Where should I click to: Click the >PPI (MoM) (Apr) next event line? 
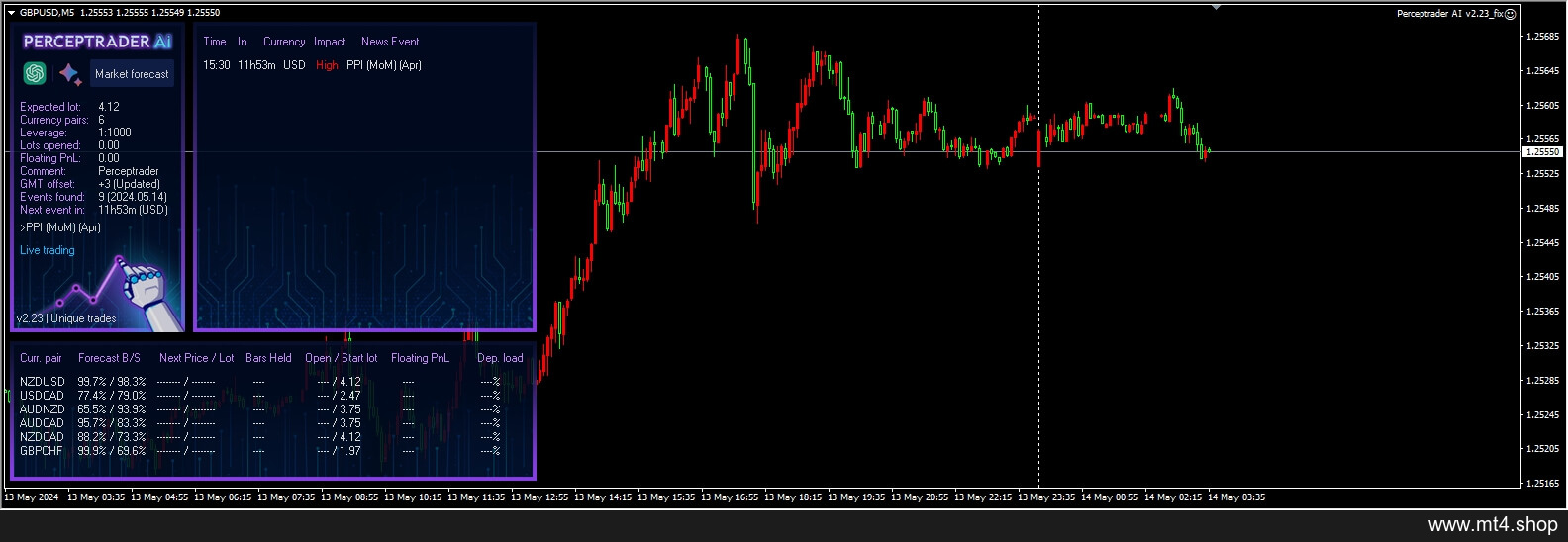click(x=60, y=227)
